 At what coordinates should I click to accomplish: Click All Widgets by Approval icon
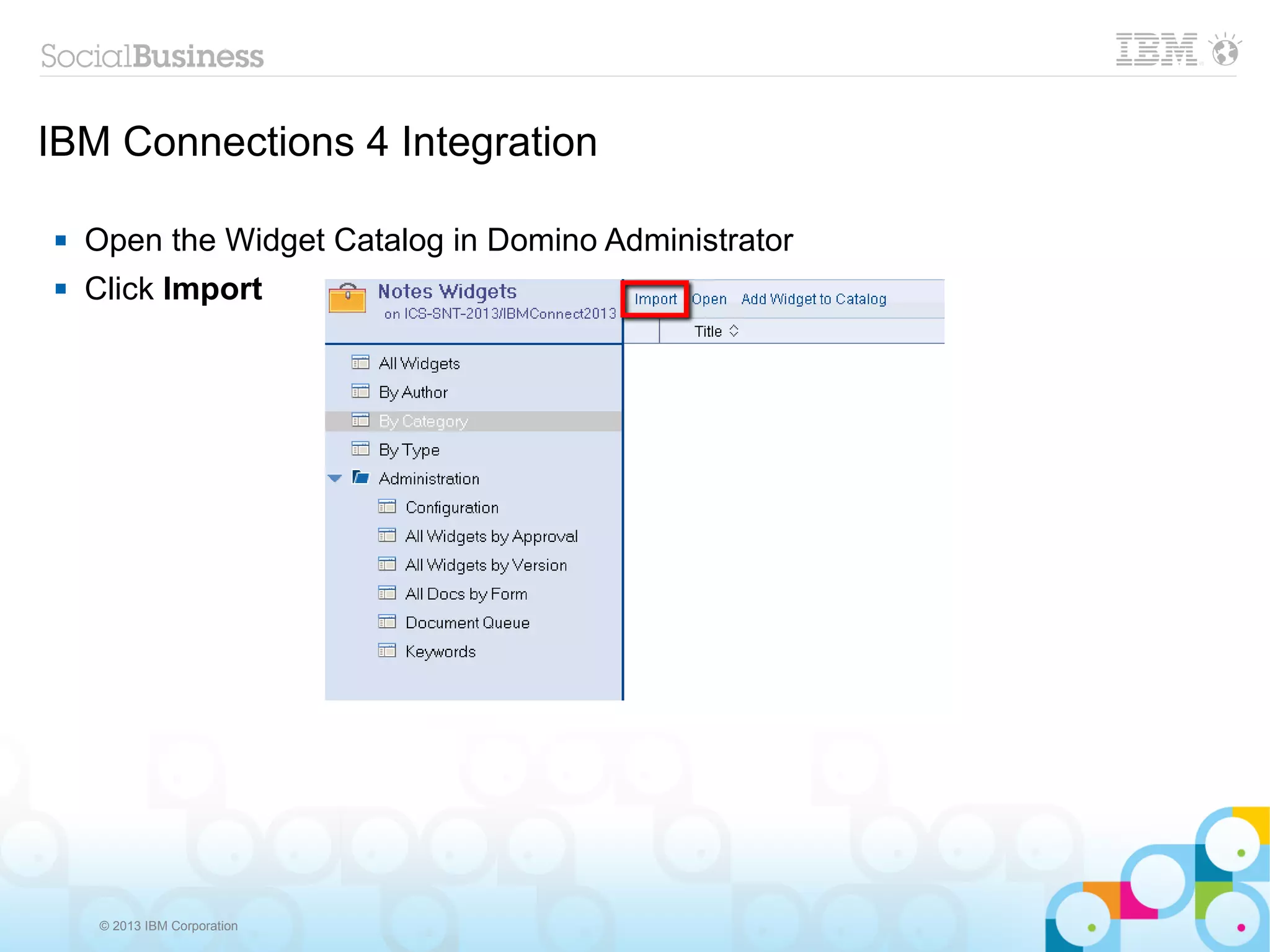pyautogui.click(x=387, y=535)
